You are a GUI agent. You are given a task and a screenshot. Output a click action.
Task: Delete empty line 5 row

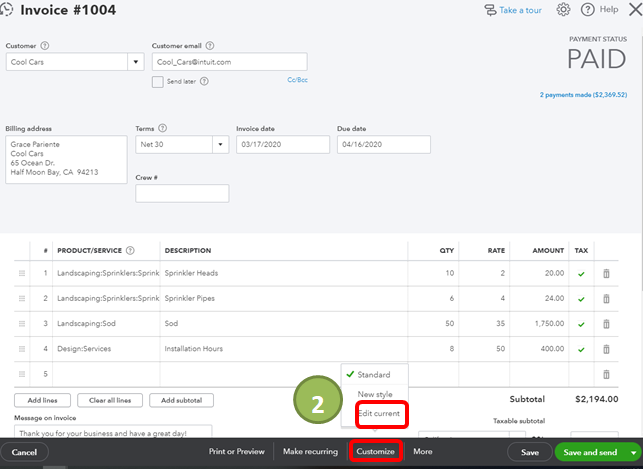[x=606, y=374]
